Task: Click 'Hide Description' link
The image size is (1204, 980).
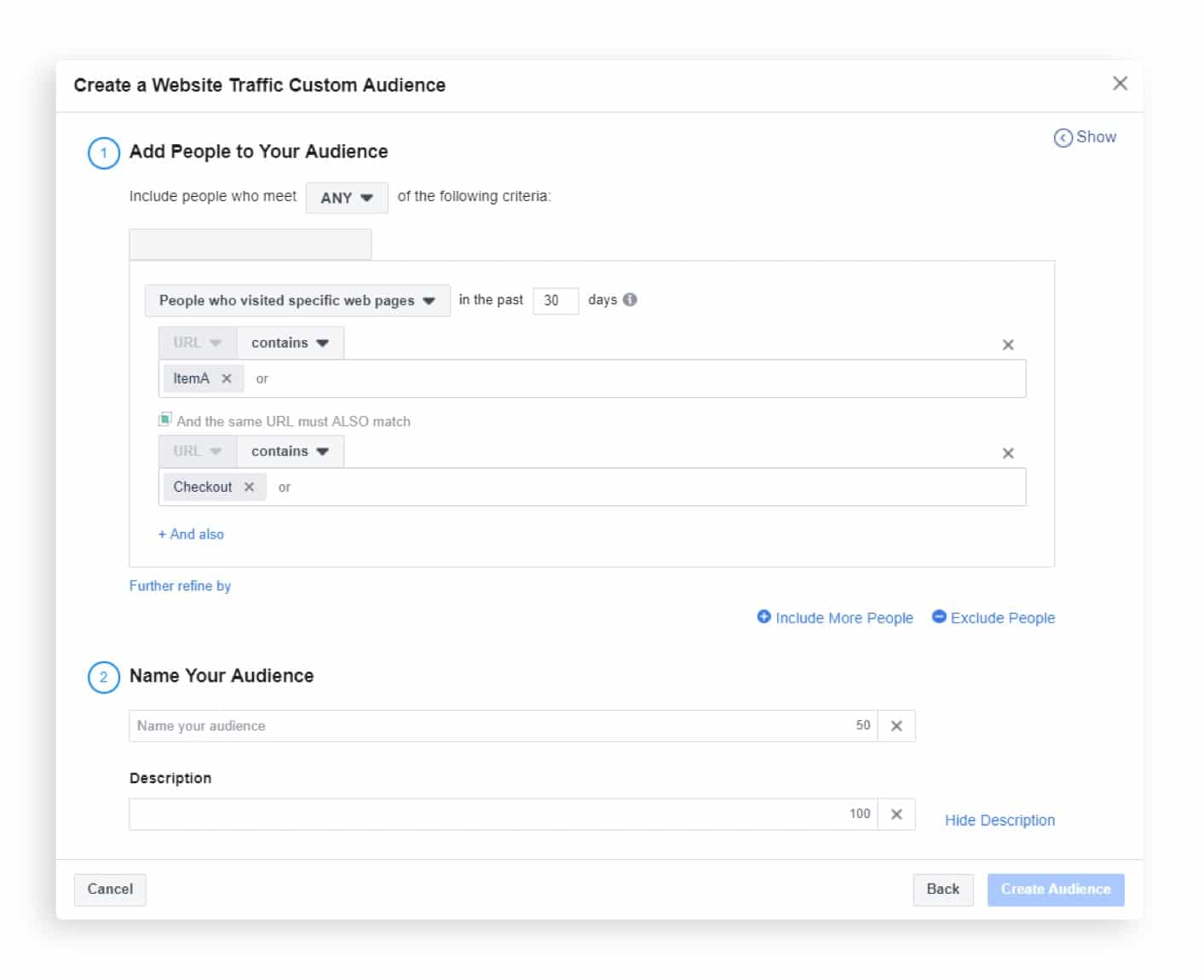Action: tap(999, 819)
